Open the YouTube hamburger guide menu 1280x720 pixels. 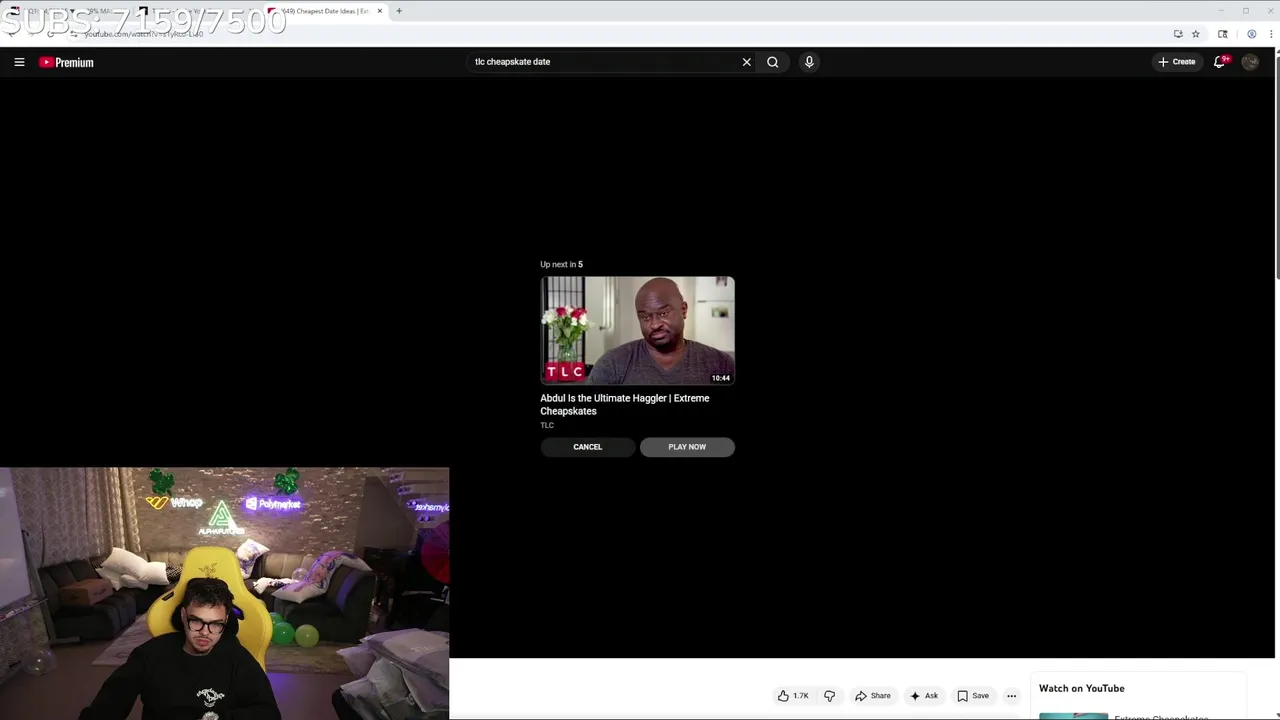(x=19, y=62)
